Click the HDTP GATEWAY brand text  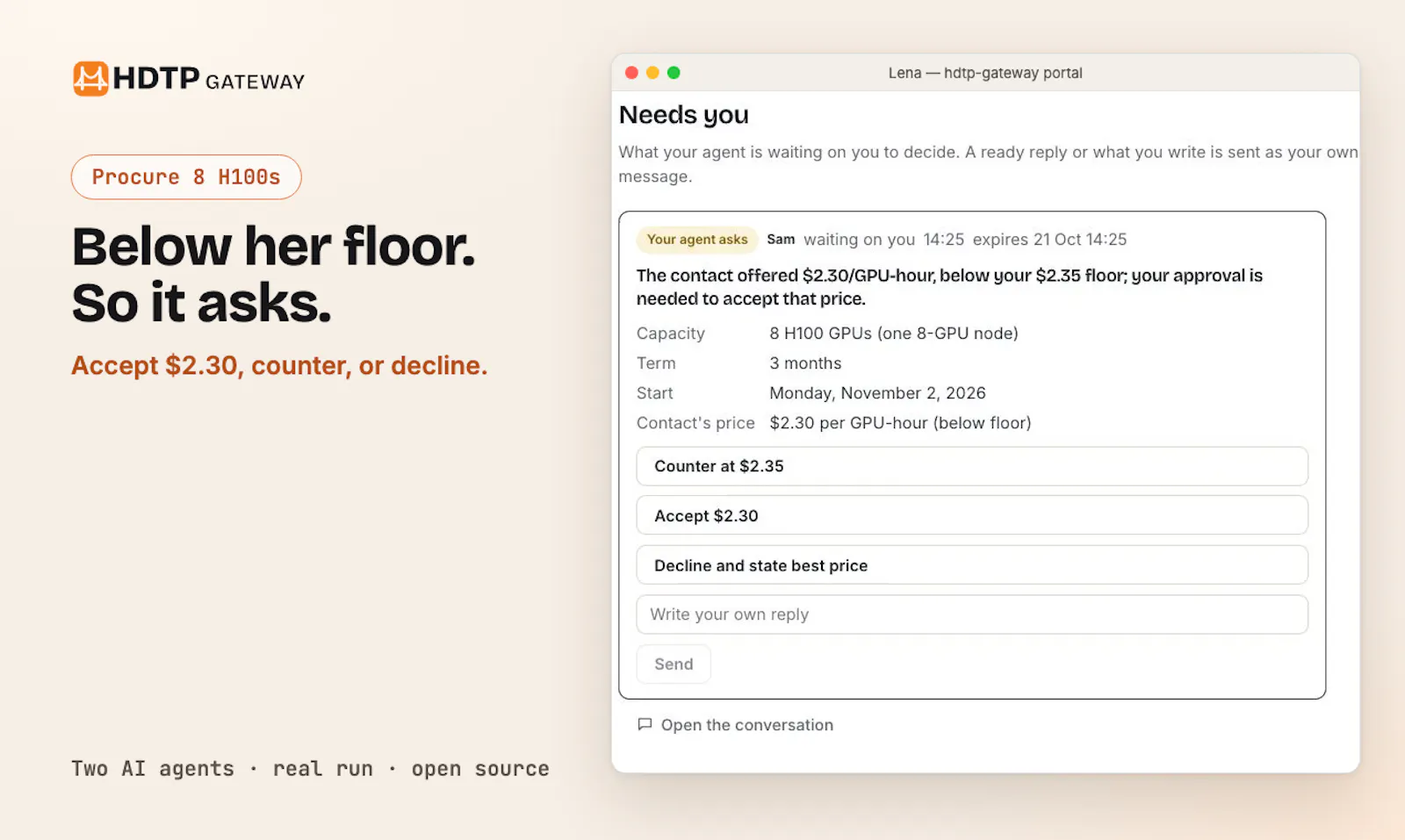coord(209,79)
